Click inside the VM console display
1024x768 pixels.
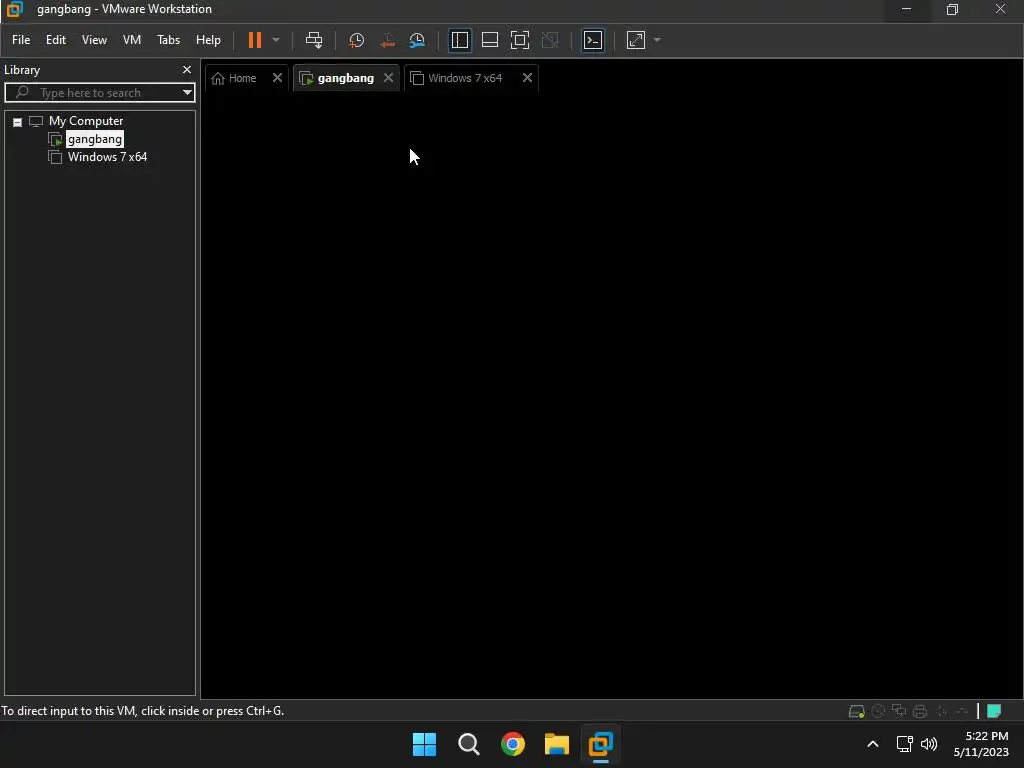(x=612, y=395)
